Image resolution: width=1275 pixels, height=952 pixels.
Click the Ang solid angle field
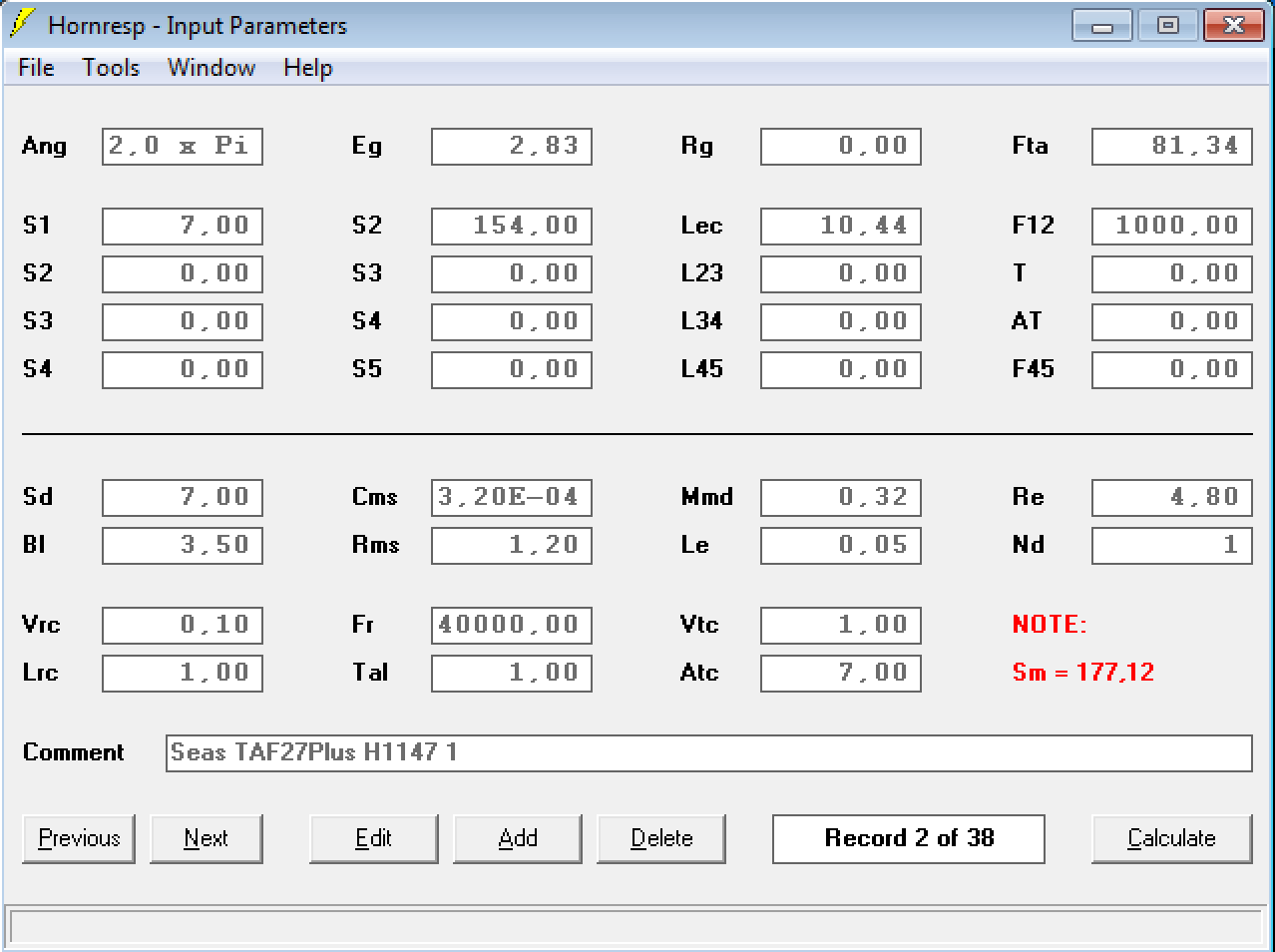point(182,146)
